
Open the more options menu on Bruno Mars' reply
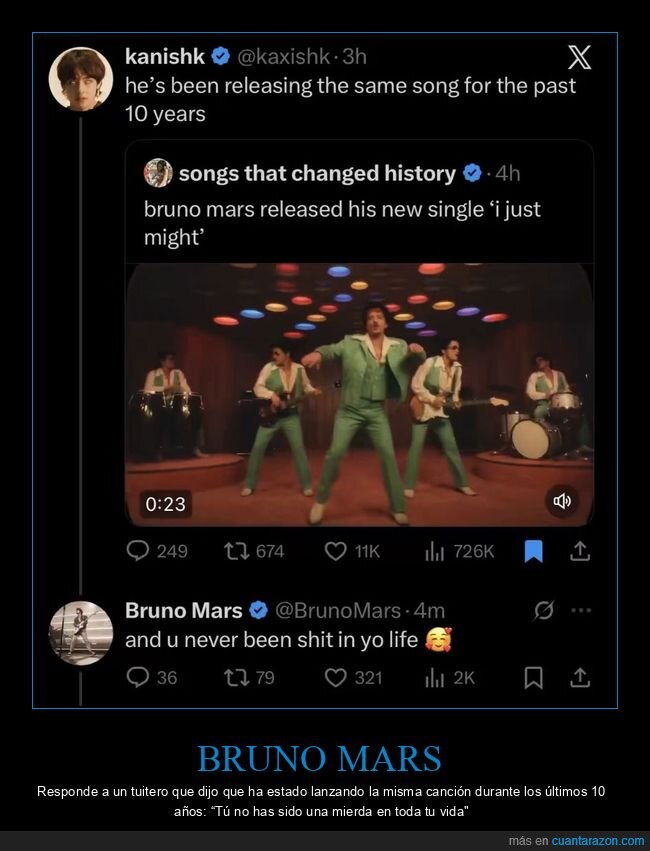click(578, 608)
